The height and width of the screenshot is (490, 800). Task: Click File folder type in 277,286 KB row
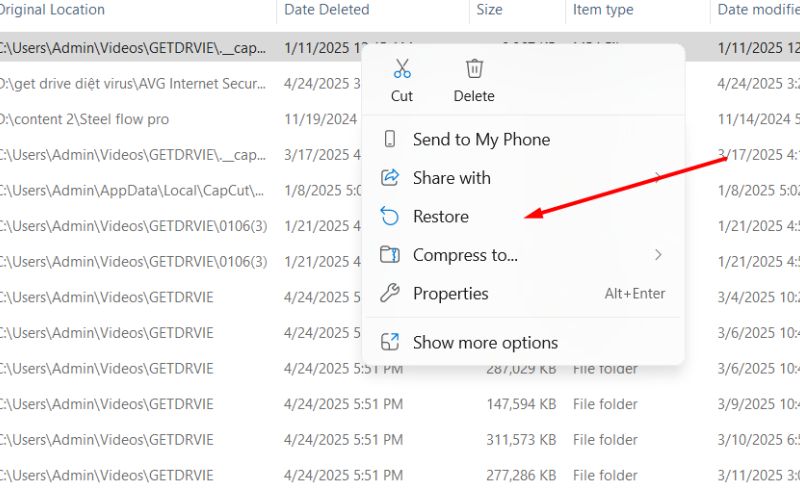(x=605, y=475)
